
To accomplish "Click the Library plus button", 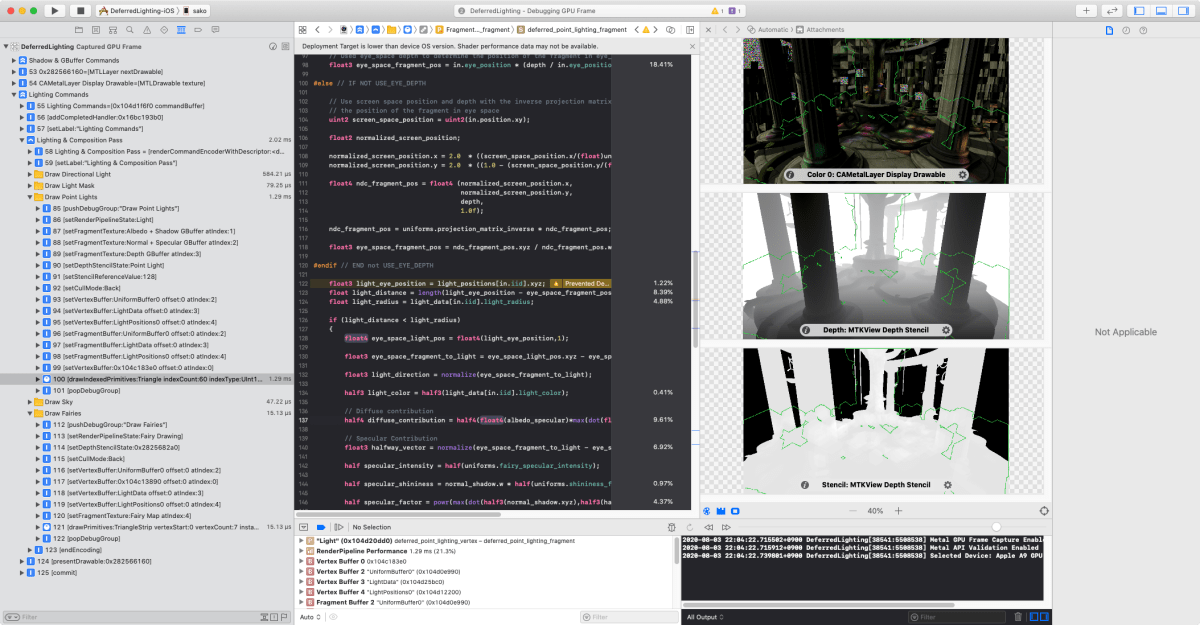I will click(1087, 10).
